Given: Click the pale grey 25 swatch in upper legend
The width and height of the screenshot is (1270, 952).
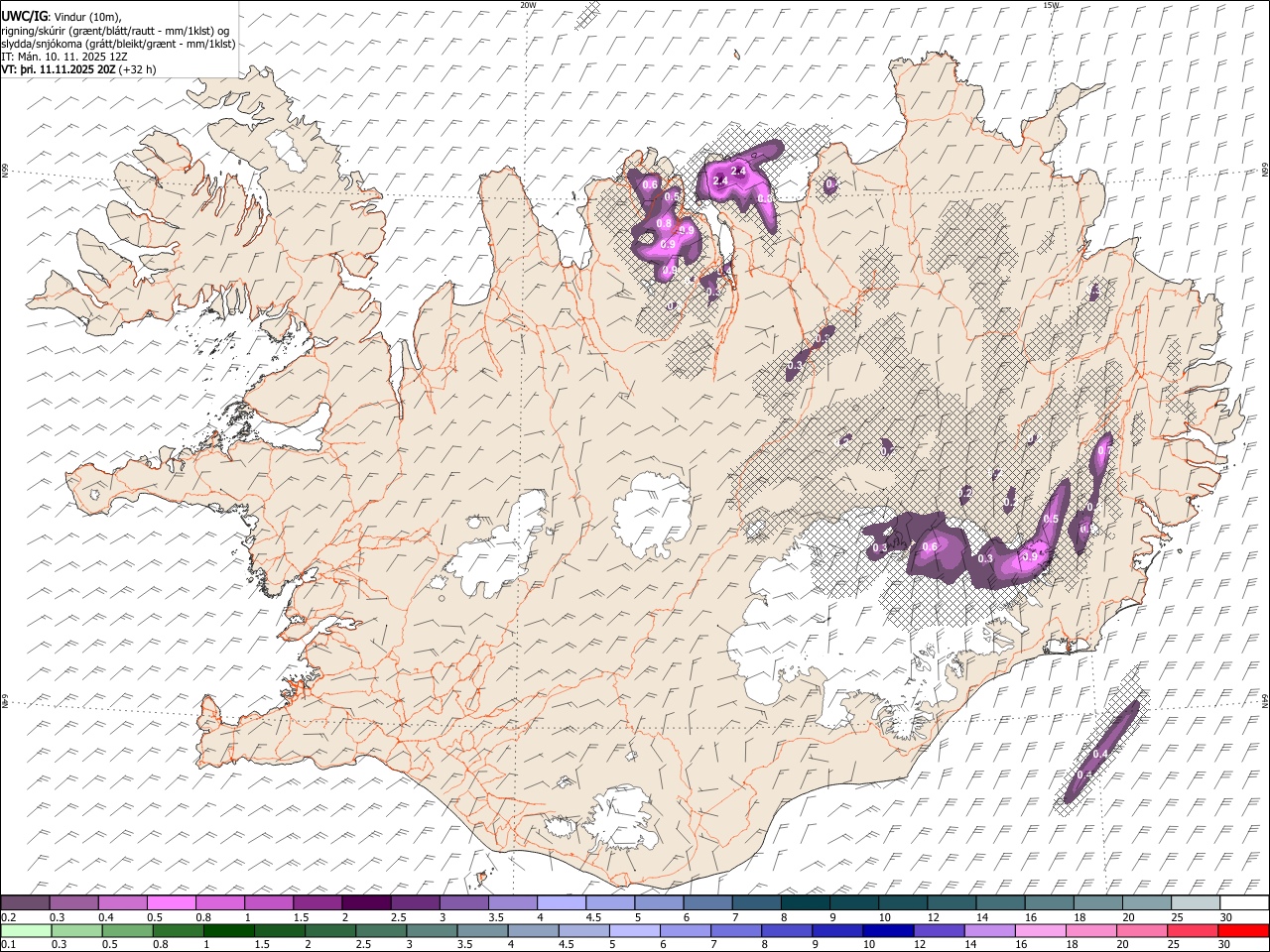Looking at the screenshot, I should coord(1195,903).
